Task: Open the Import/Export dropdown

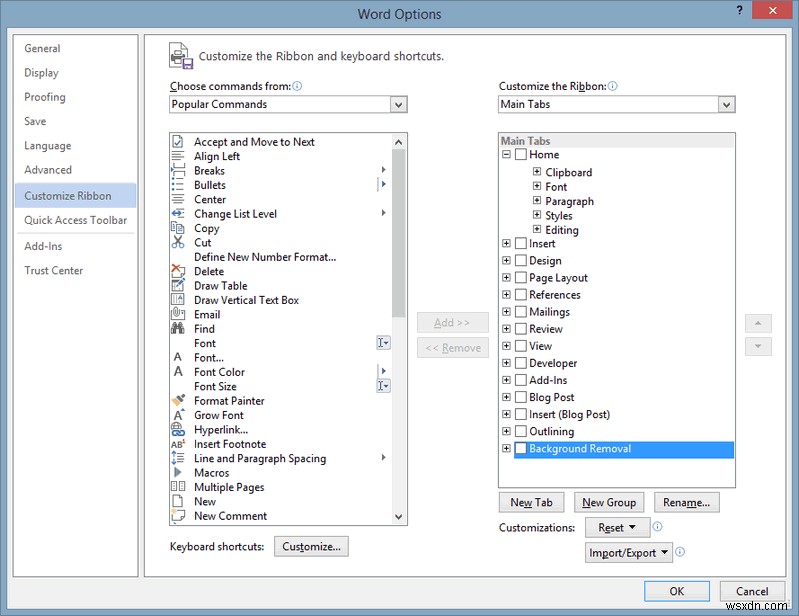Action: coord(628,552)
